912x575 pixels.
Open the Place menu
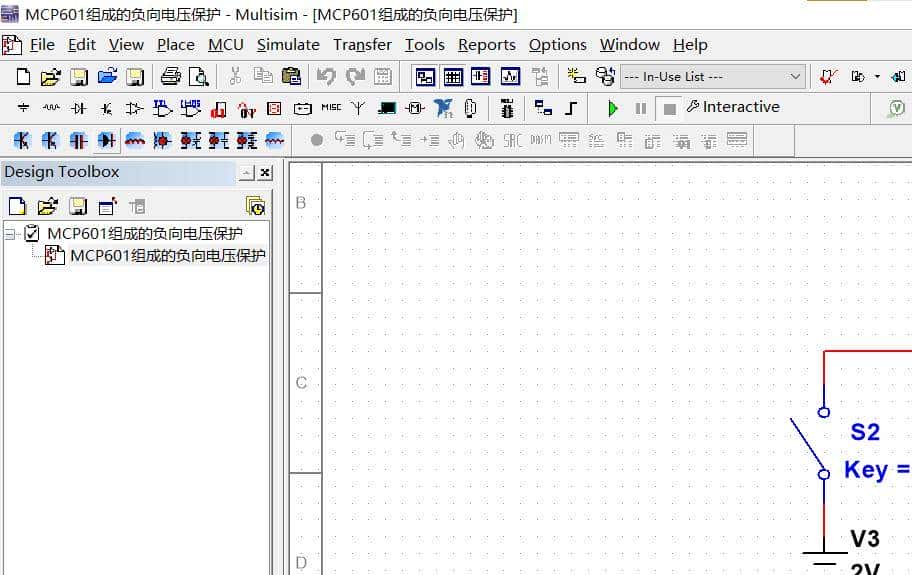tap(175, 44)
